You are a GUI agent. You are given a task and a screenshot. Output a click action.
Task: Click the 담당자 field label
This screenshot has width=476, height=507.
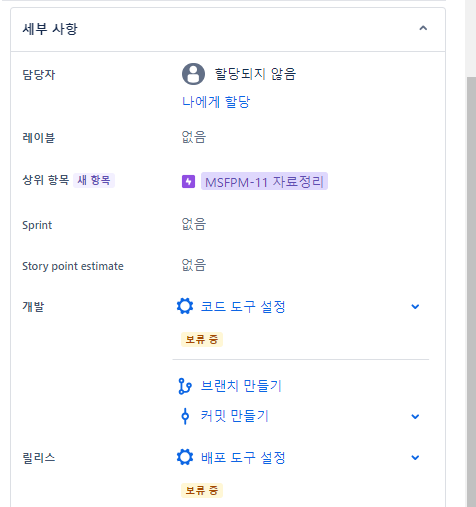pos(39,74)
